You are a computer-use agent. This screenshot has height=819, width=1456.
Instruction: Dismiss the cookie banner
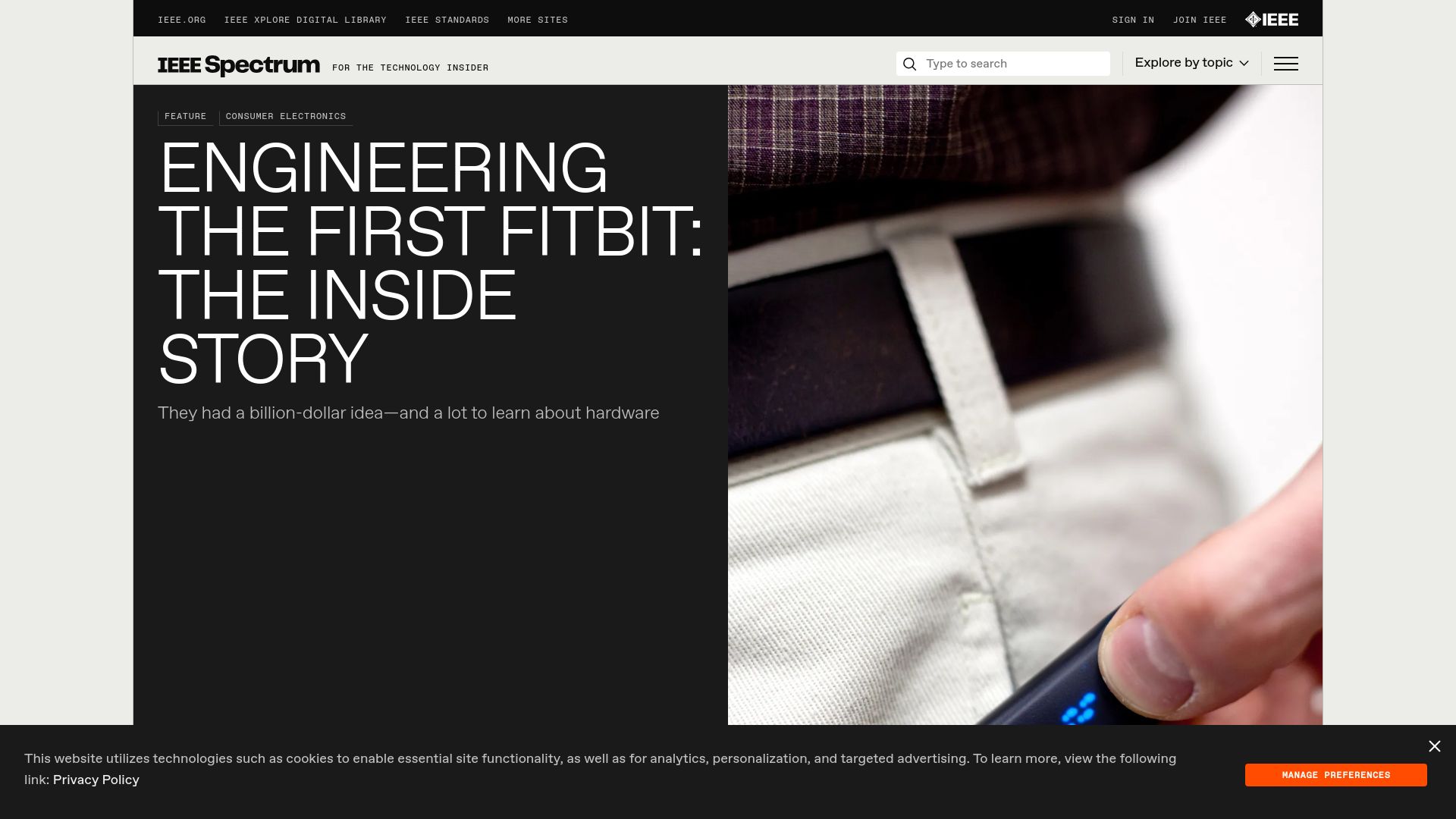1435,747
